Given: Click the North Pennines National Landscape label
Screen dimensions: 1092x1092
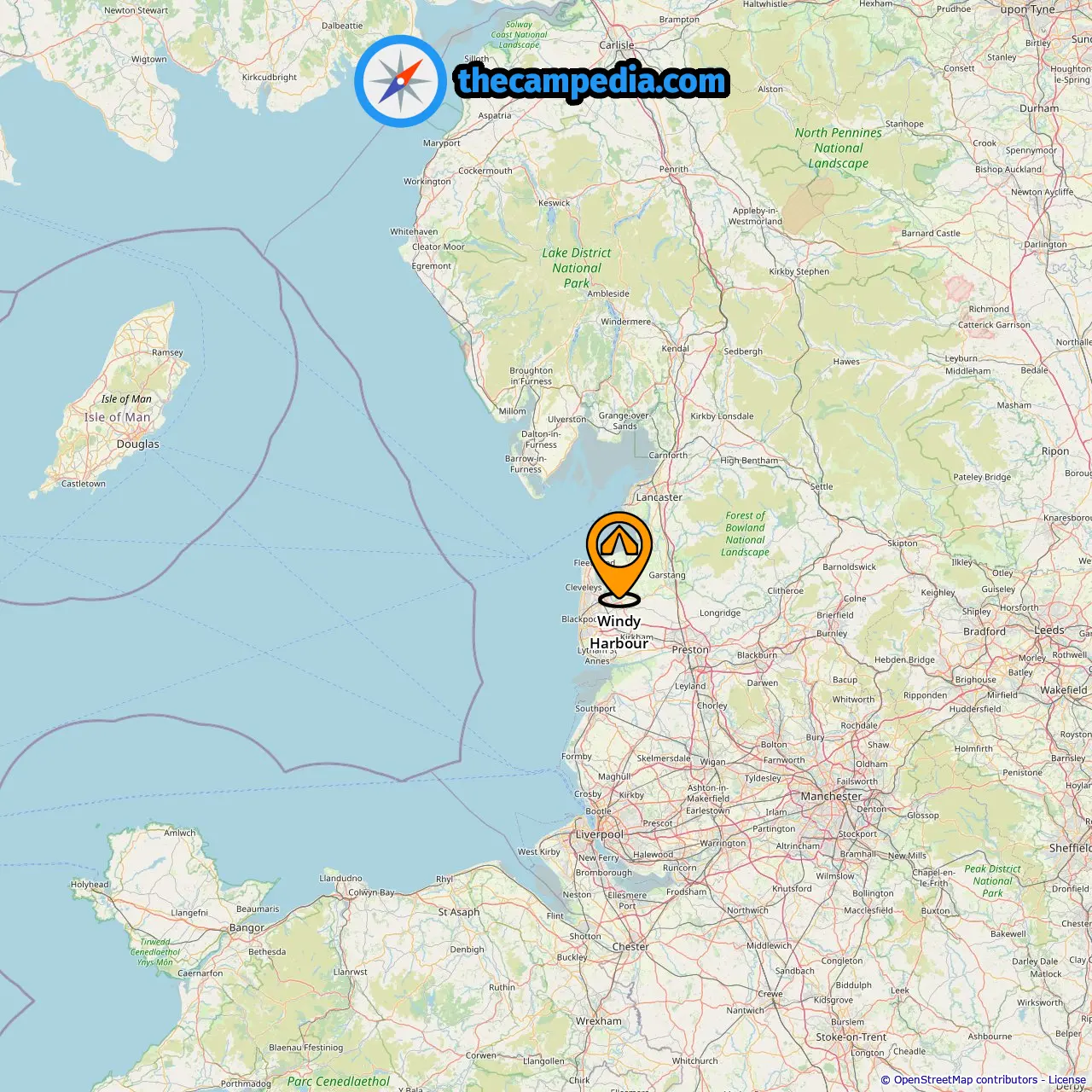Looking at the screenshot, I should 839,148.
